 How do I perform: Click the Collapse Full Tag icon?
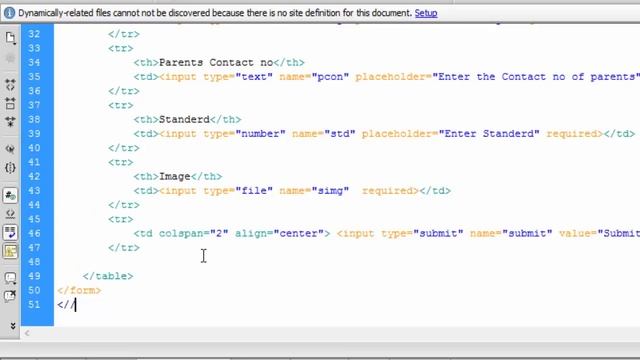point(10,85)
